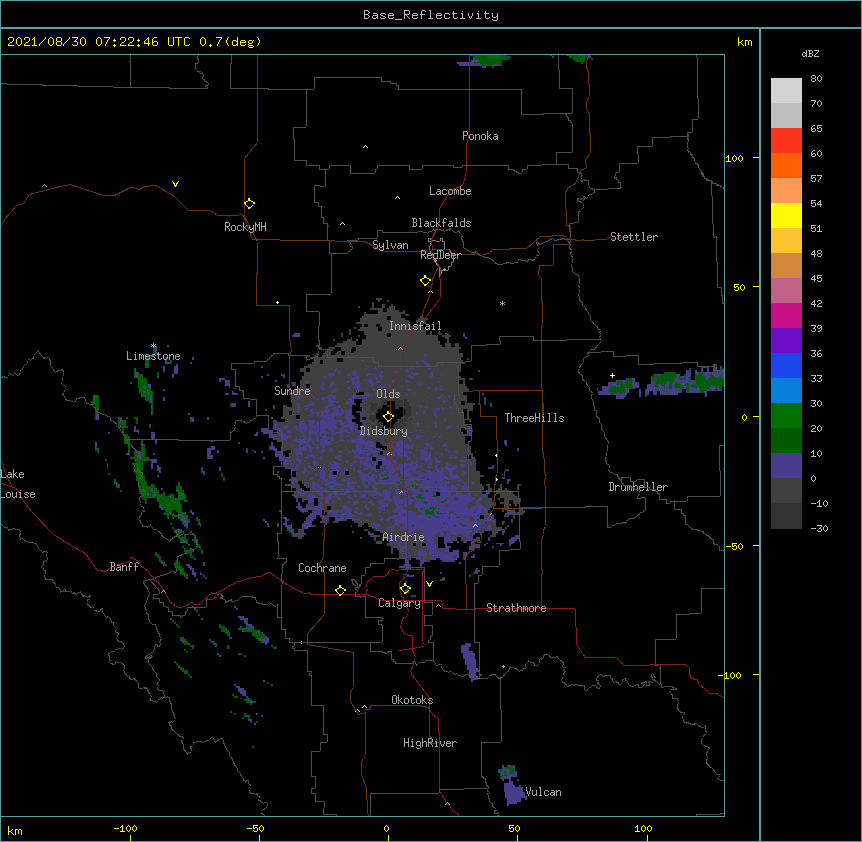Click the yellow radar site marker at Olds
Viewport: 862px width, 842px height.
(388, 417)
